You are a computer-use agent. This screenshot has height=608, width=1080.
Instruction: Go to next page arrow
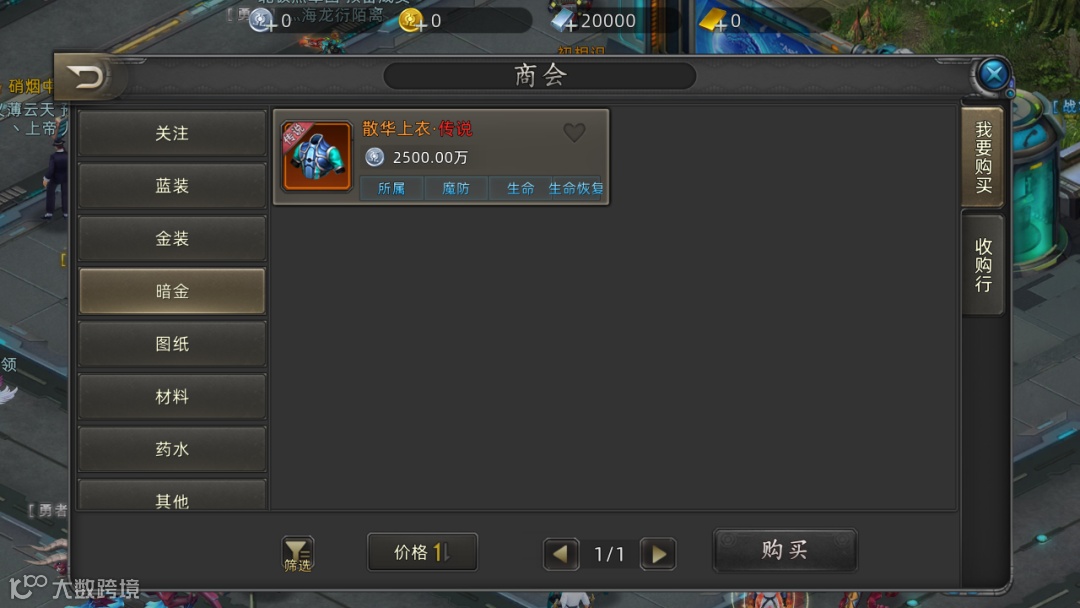pyautogui.click(x=658, y=554)
